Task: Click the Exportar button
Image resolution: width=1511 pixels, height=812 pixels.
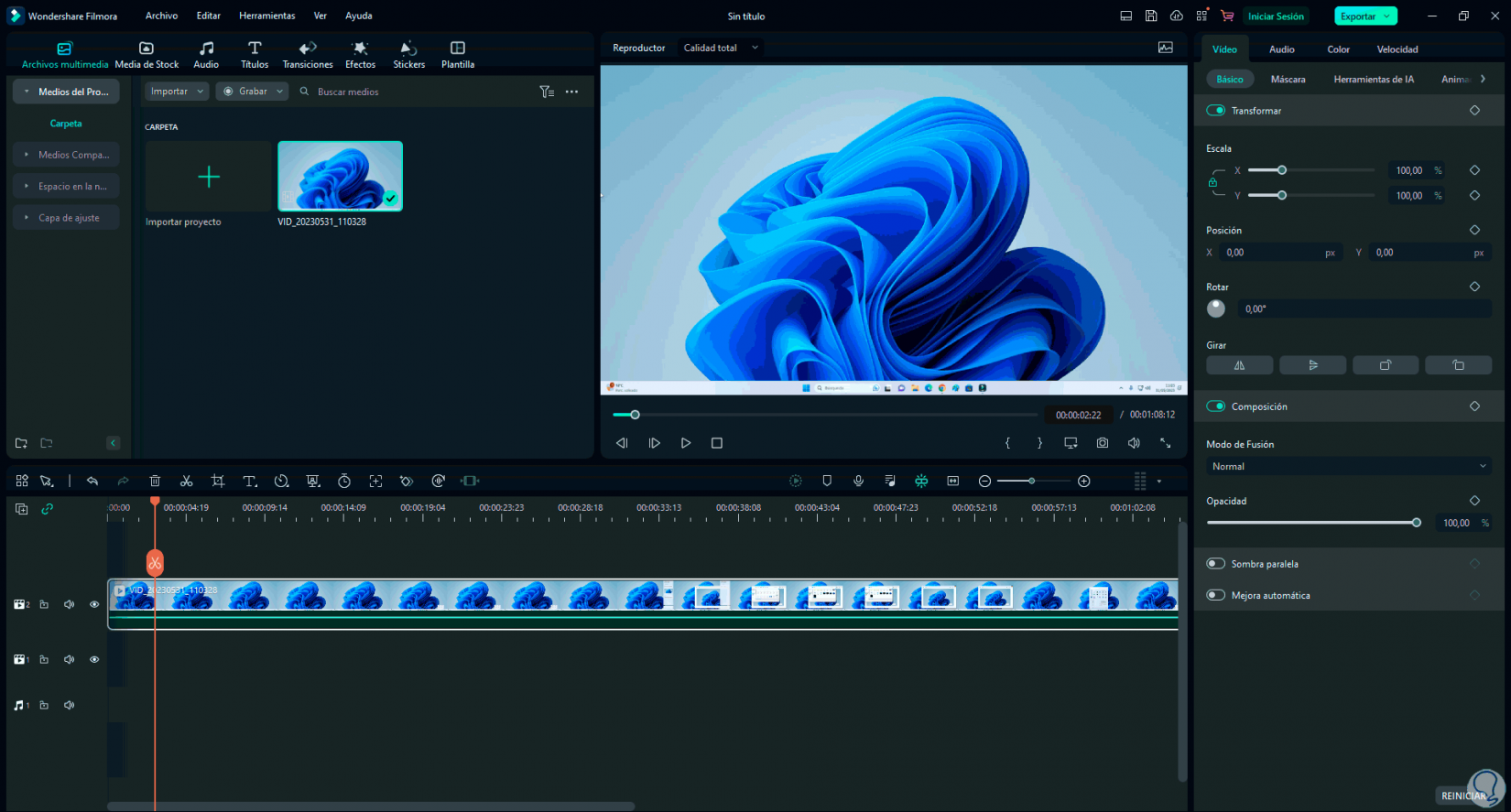Action: pos(1358,16)
